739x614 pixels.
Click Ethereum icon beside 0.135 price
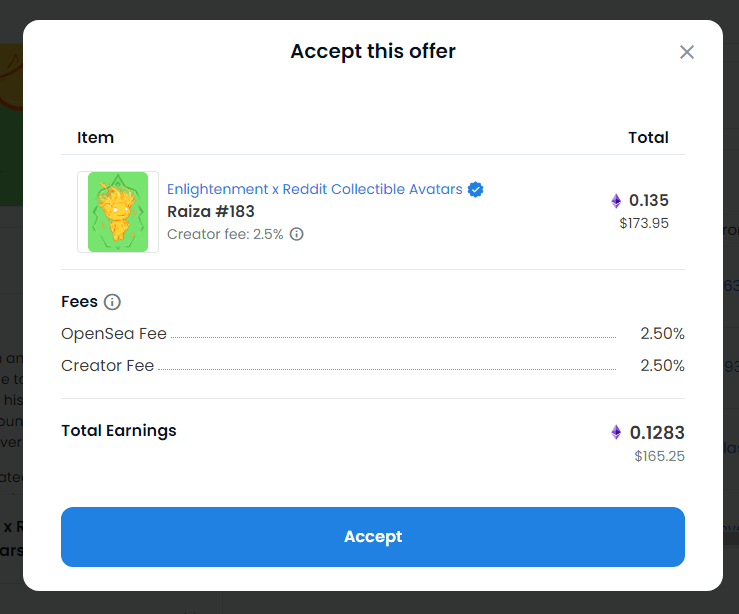[616, 201]
